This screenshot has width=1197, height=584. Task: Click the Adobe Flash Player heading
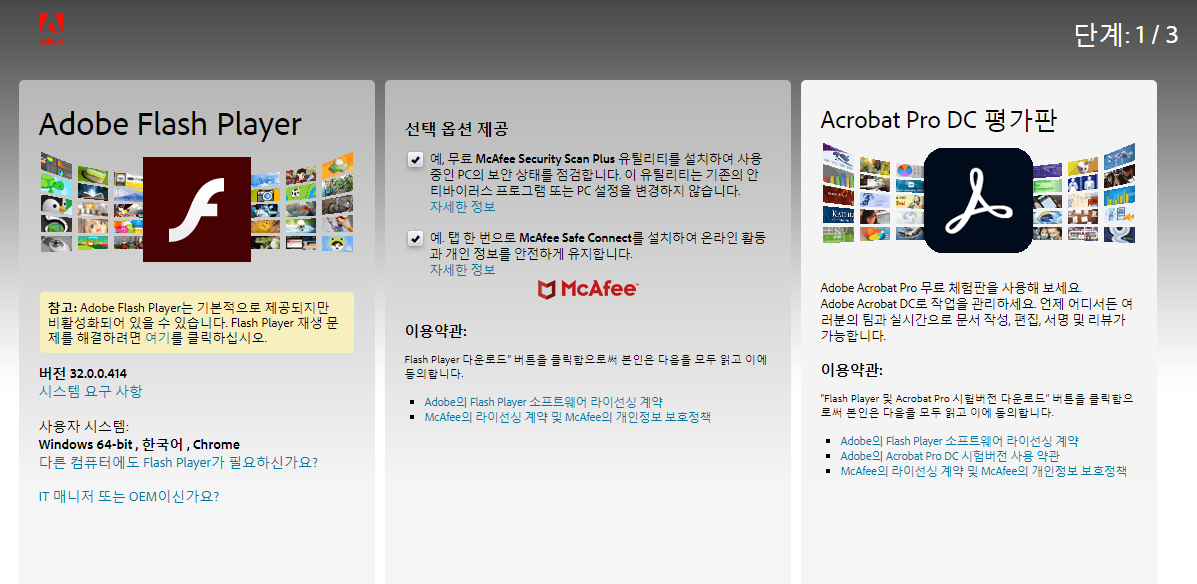(x=170, y=124)
